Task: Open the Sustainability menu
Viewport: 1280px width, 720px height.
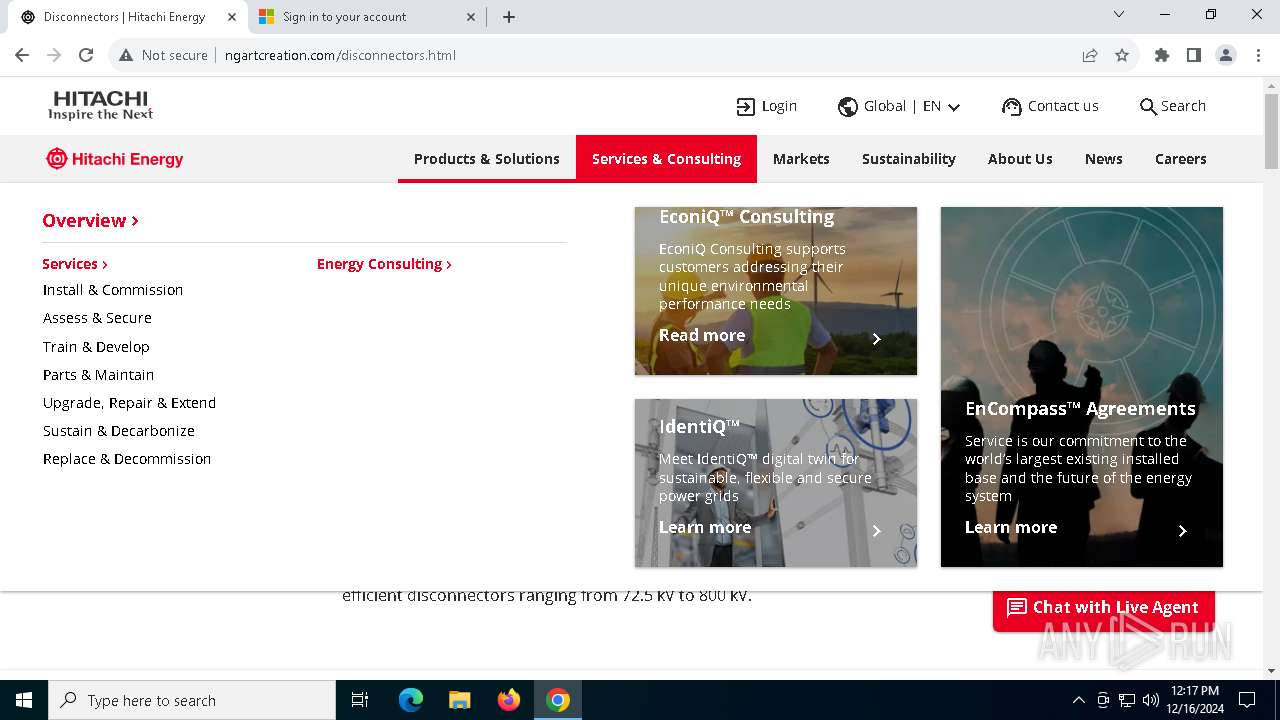Action: click(x=909, y=159)
